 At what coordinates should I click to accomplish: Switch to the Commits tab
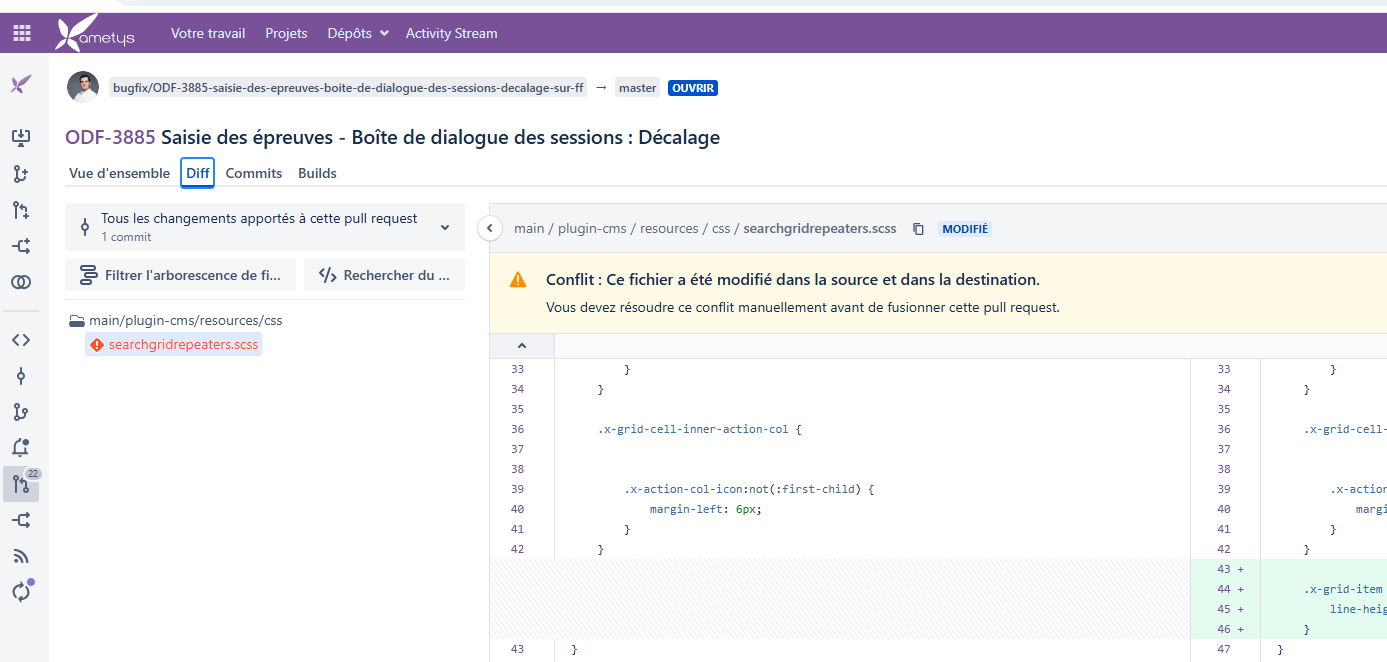click(254, 173)
